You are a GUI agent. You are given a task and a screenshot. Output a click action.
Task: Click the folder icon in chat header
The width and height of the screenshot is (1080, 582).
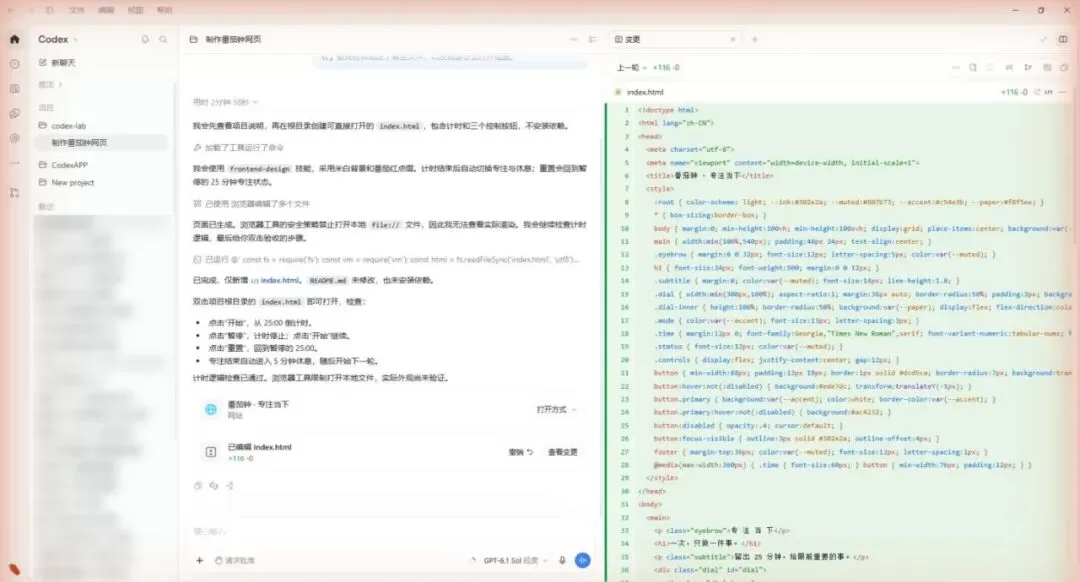[194, 39]
